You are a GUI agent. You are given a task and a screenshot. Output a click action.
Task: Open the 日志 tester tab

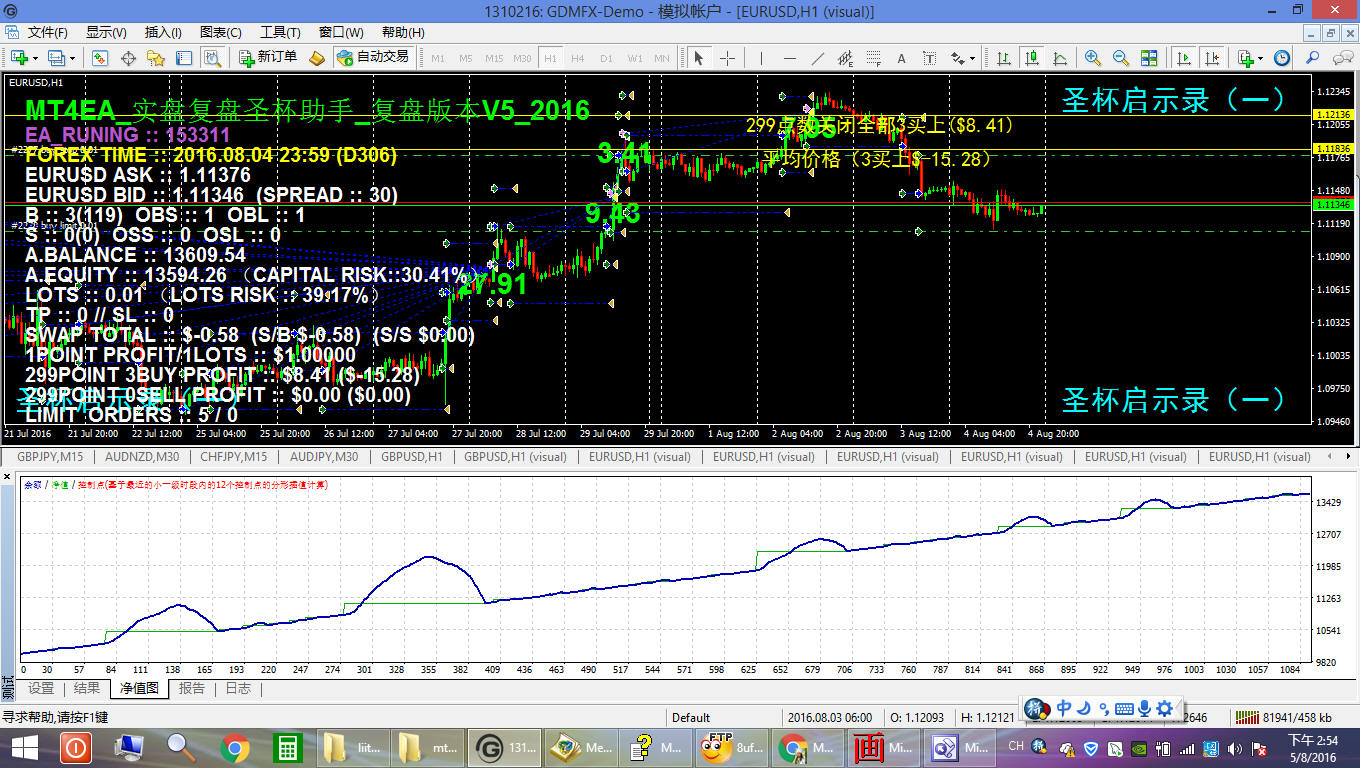tap(238, 688)
